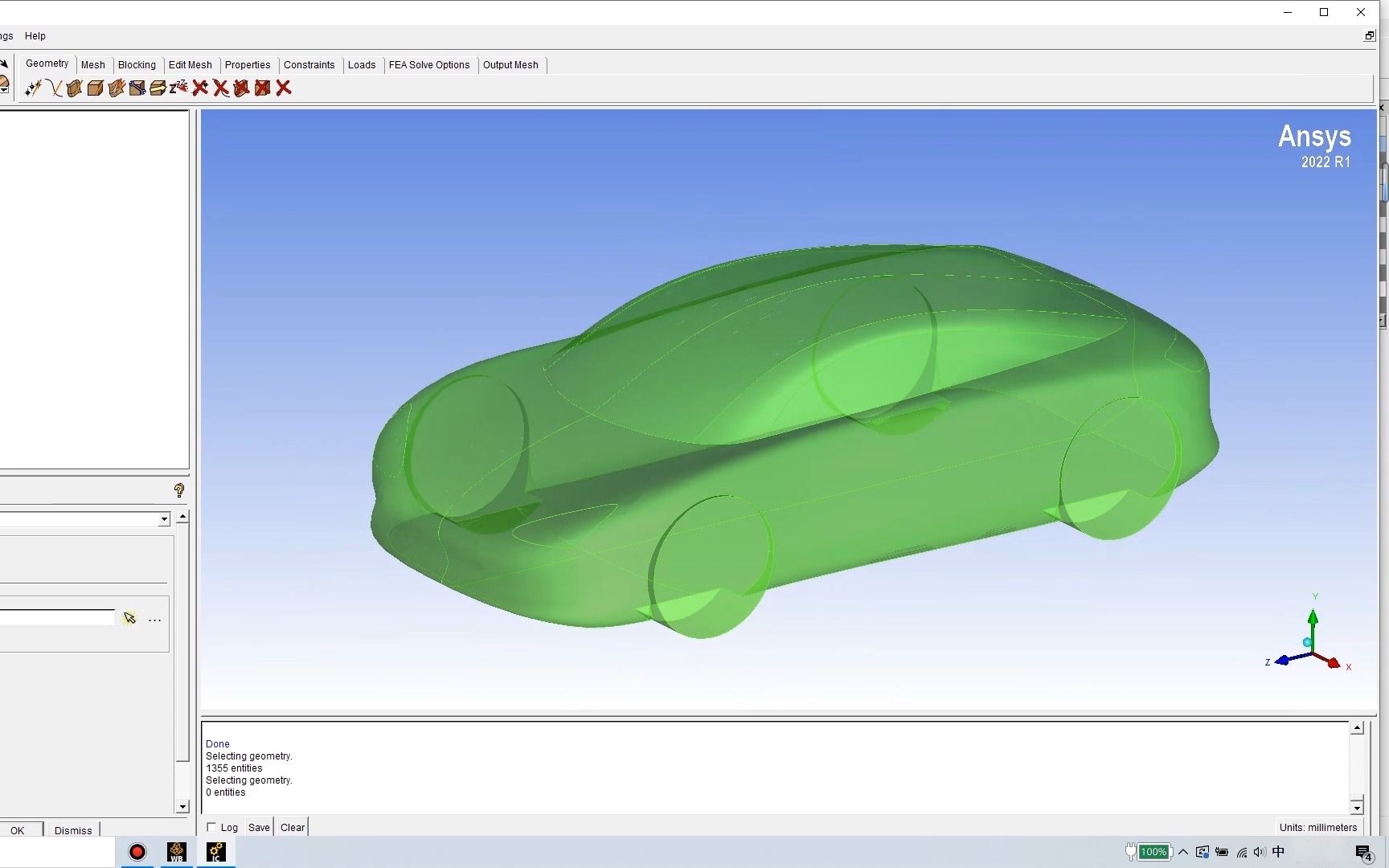This screenshot has width=1389, height=868.
Task: Open the Output Mesh tab
Action: [x=510, y=65]
